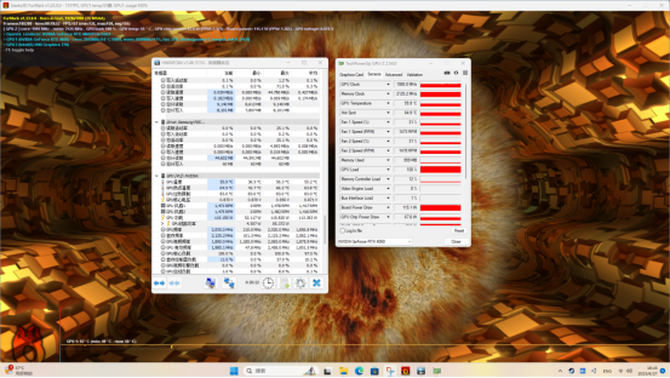Click the HWiNFO network computers icon
Screen dimensions: 670x378
tap(229, 283)
